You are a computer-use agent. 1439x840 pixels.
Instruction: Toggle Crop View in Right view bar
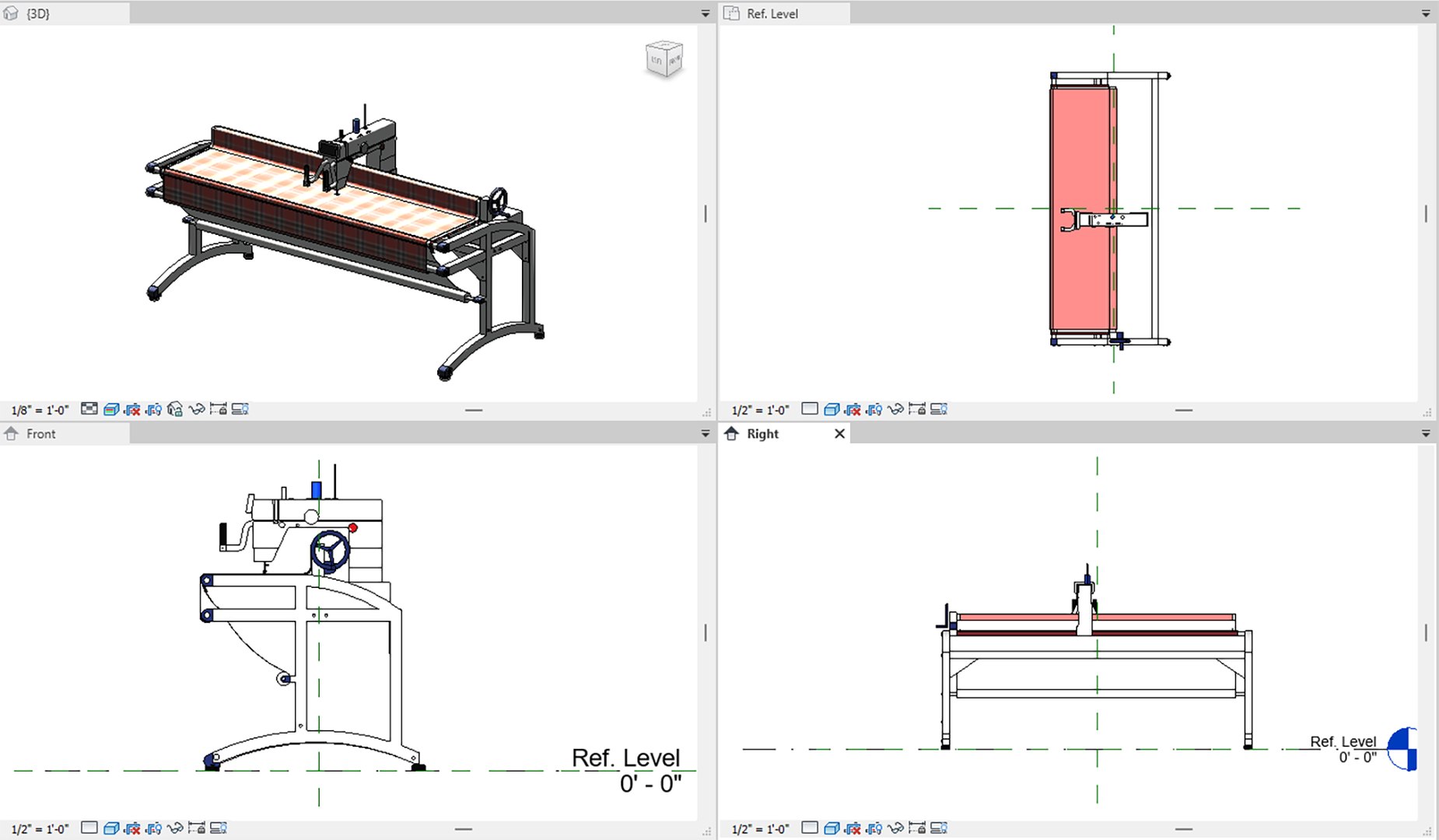[x=853, y=828]
